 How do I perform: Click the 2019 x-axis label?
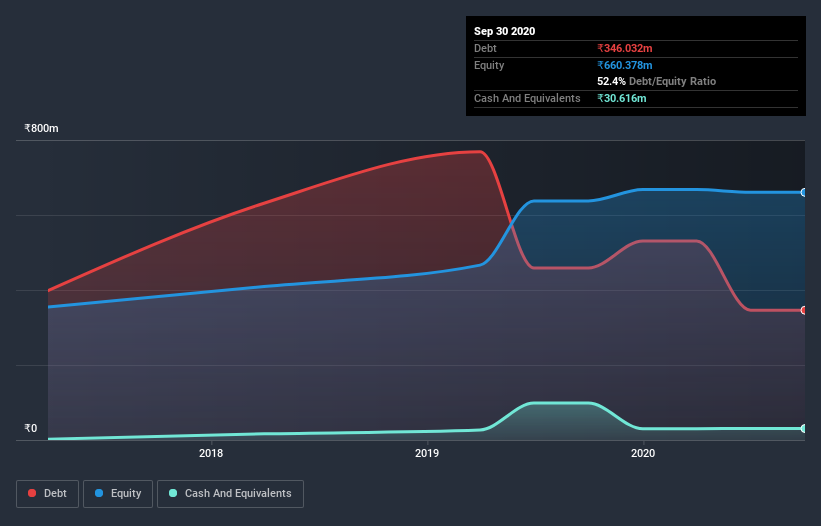pyautogui.click(x=427, y=453)
